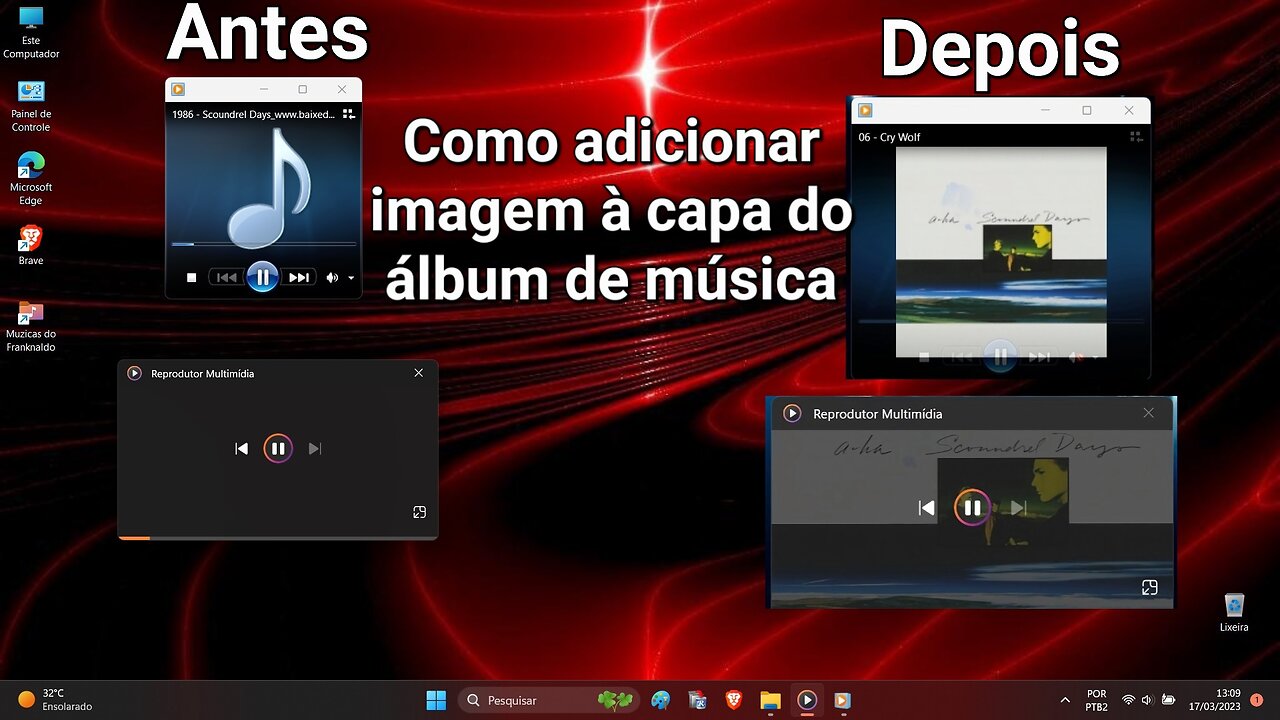Click the seek bar in the 1986 - Scoundrel Days player
The width and height of the screenshot is (1280, 720).
263,243
